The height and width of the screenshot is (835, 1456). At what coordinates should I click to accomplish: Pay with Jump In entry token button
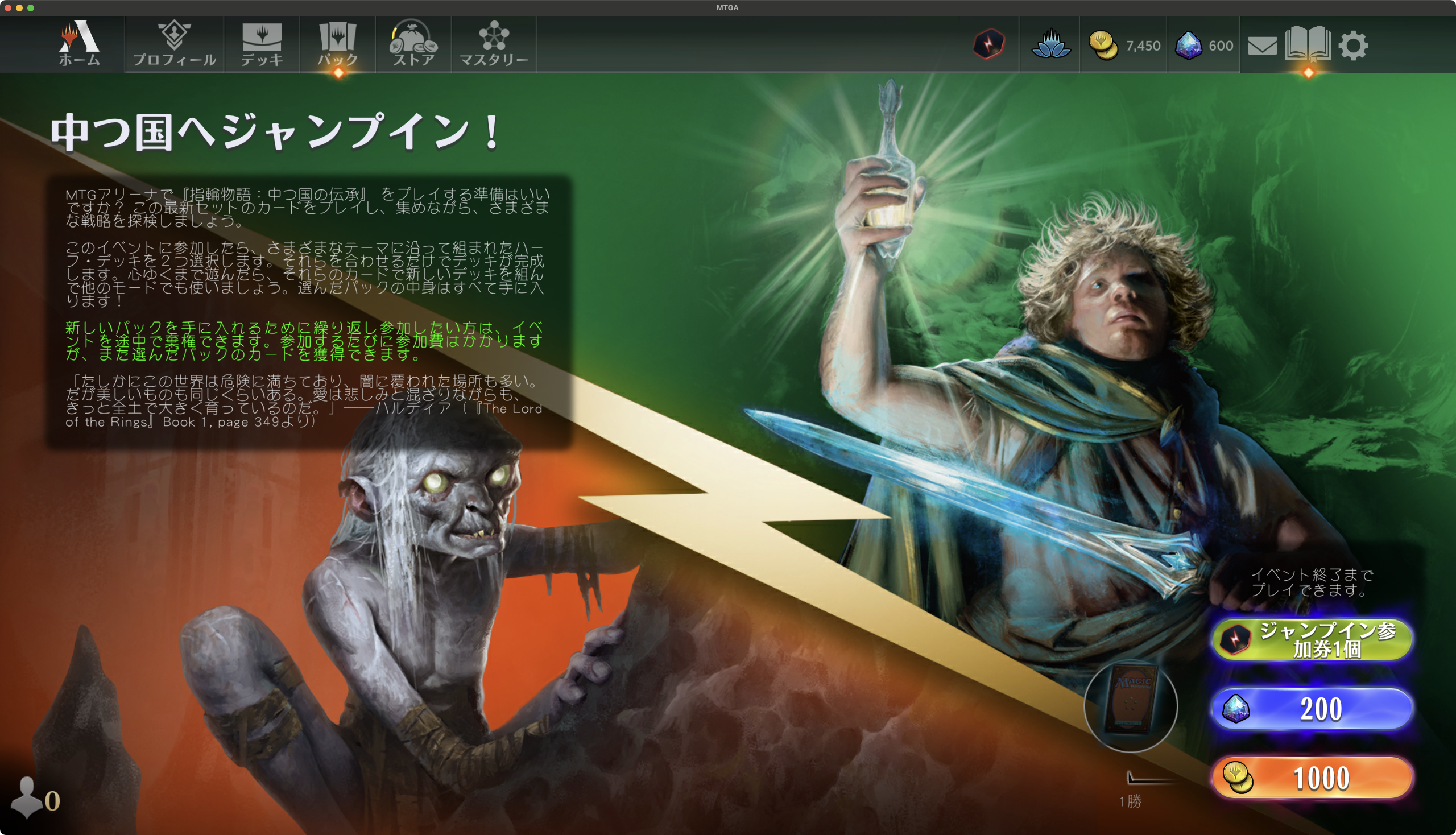tap(1312, 639)
